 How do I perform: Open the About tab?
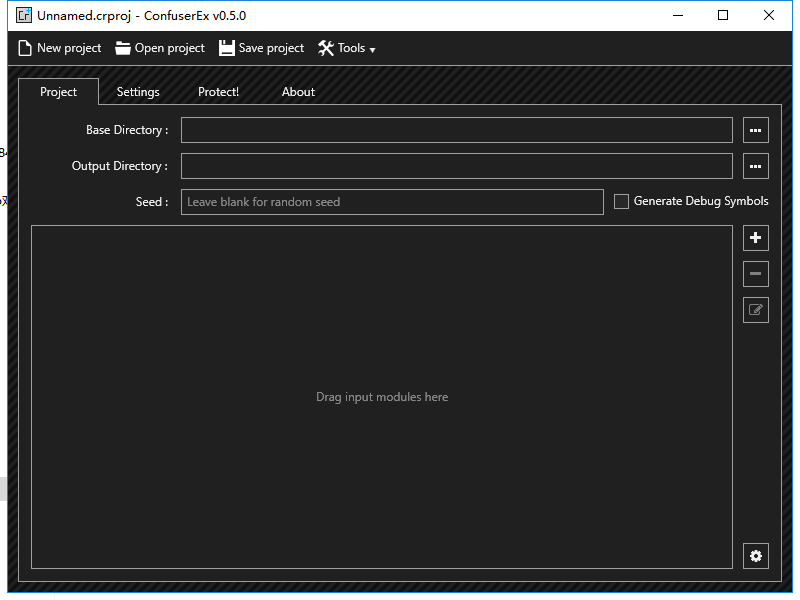click(298, 92)
